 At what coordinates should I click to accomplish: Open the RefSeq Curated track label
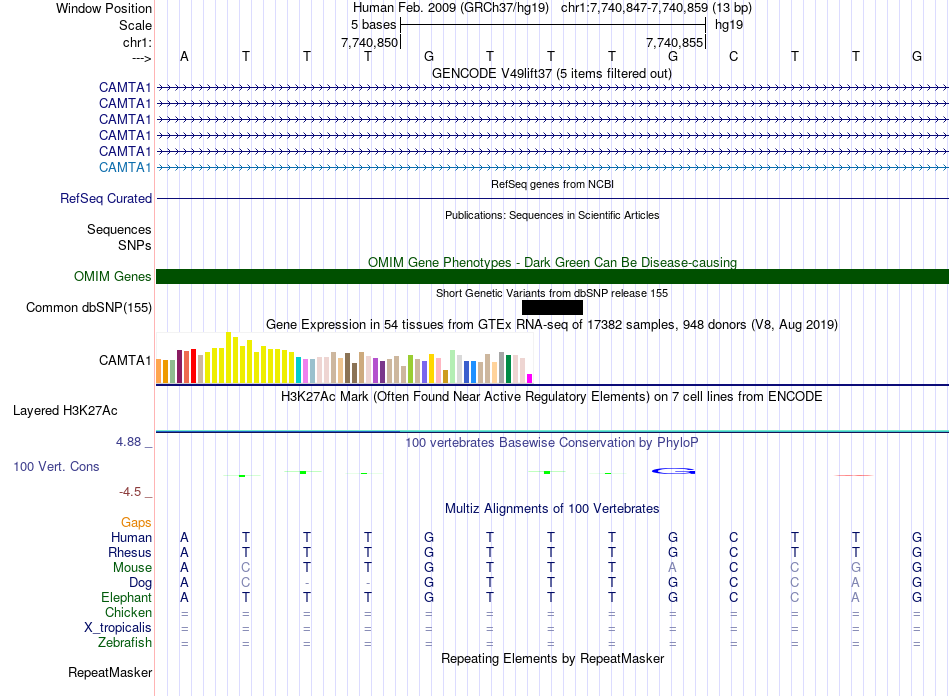(106, 198)
